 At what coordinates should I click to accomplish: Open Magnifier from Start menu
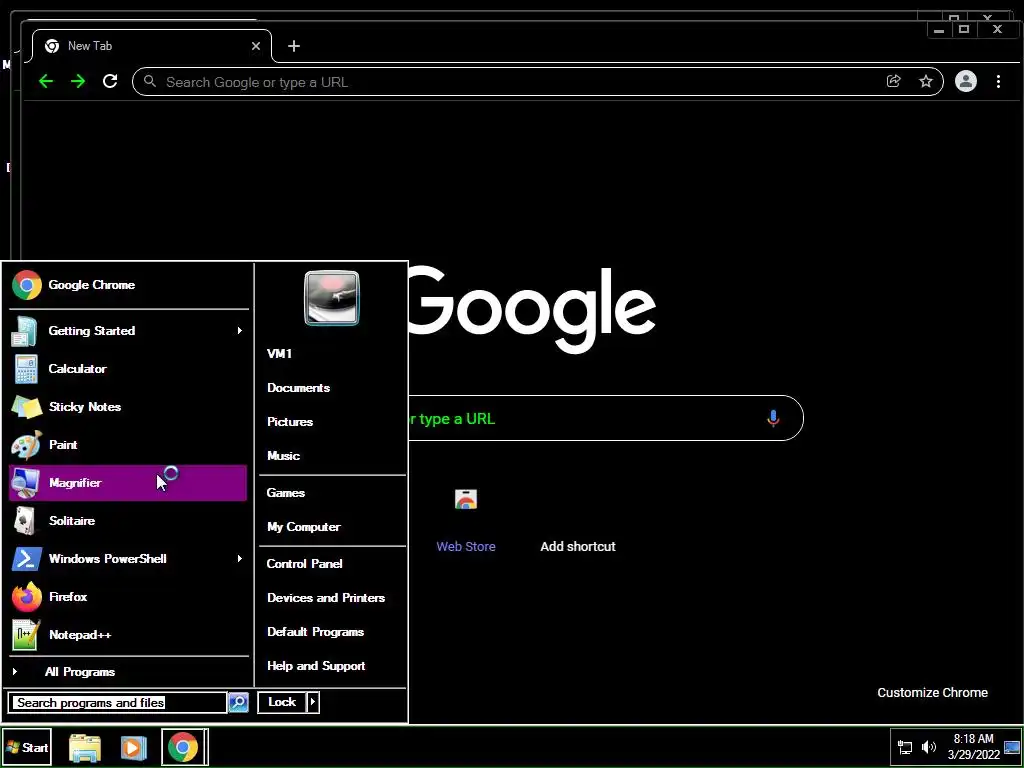click(128, 483)
